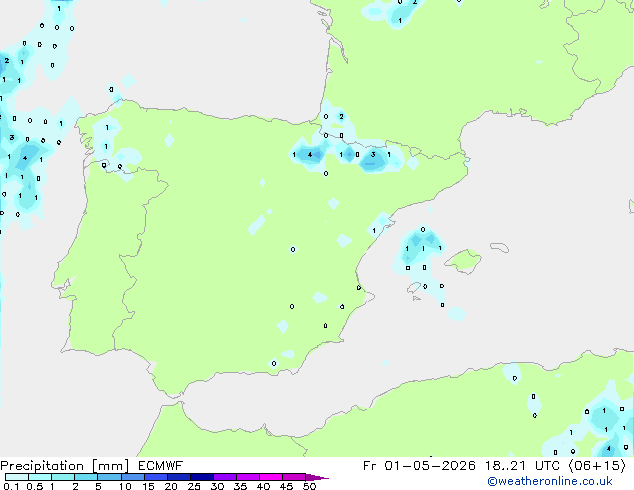Click the '4' value in the Algeria rain cell
This screenshot has width=634, height=490.
click(x=609, y=449)
